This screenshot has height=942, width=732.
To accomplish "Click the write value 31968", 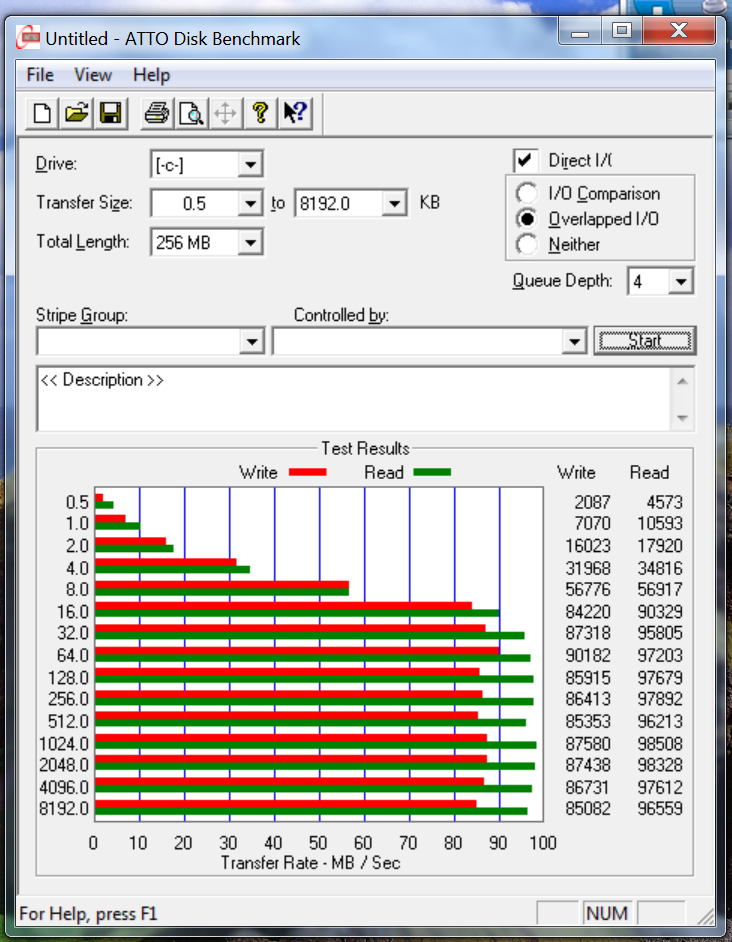I will pyautogui.click(x=588, y=568).
